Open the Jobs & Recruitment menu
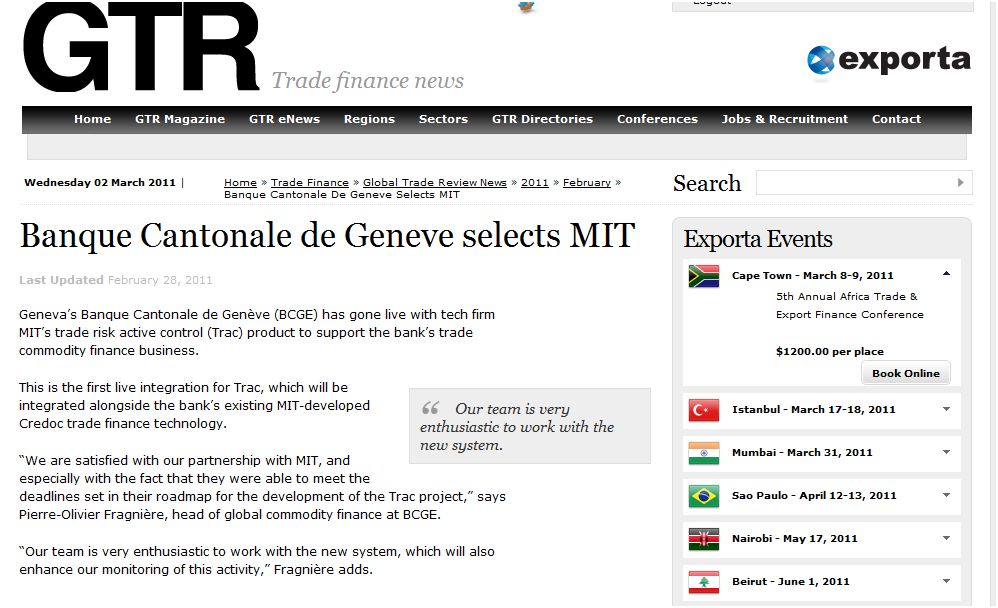 tap(785, 119)
